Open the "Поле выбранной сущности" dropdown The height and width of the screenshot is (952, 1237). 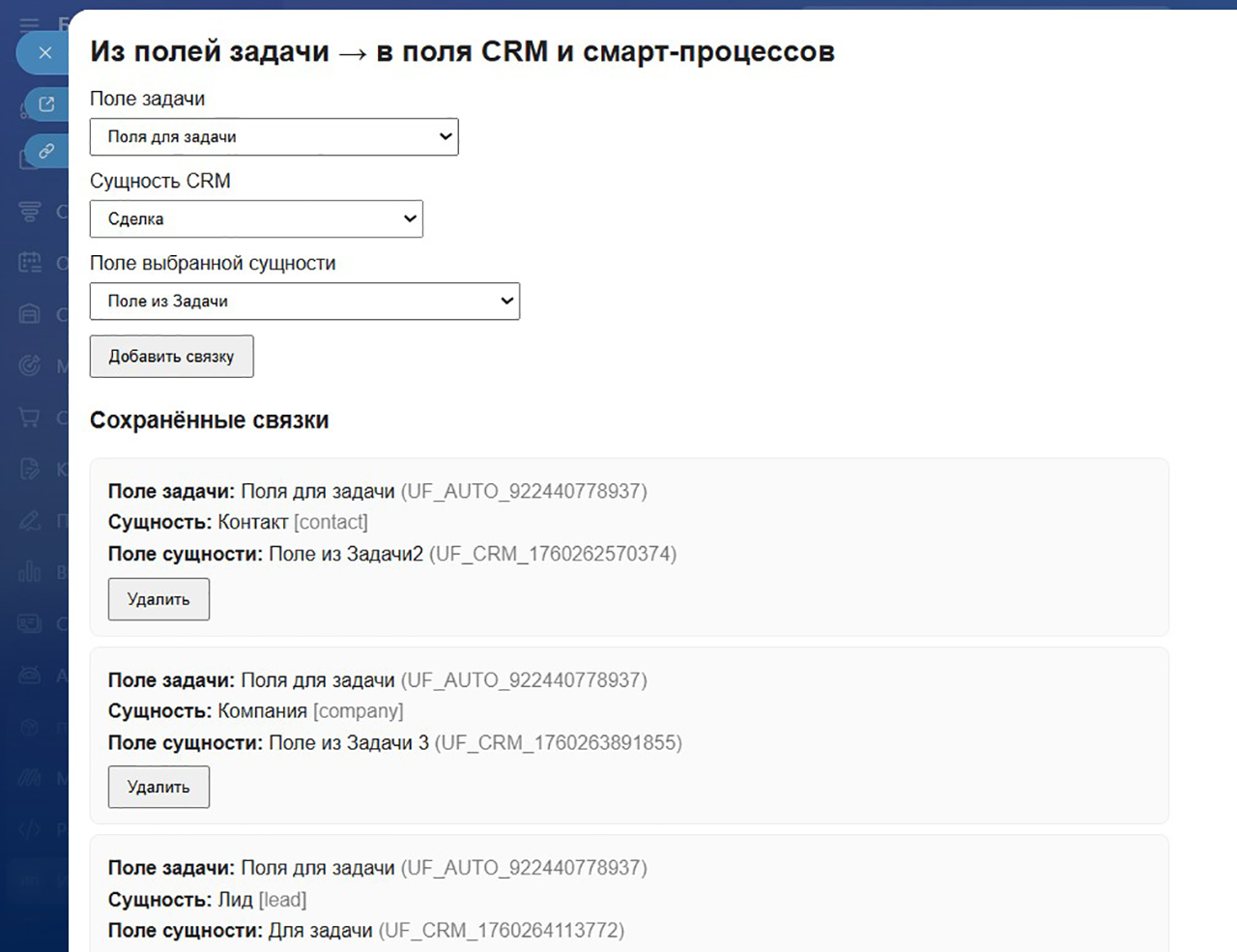304,302
